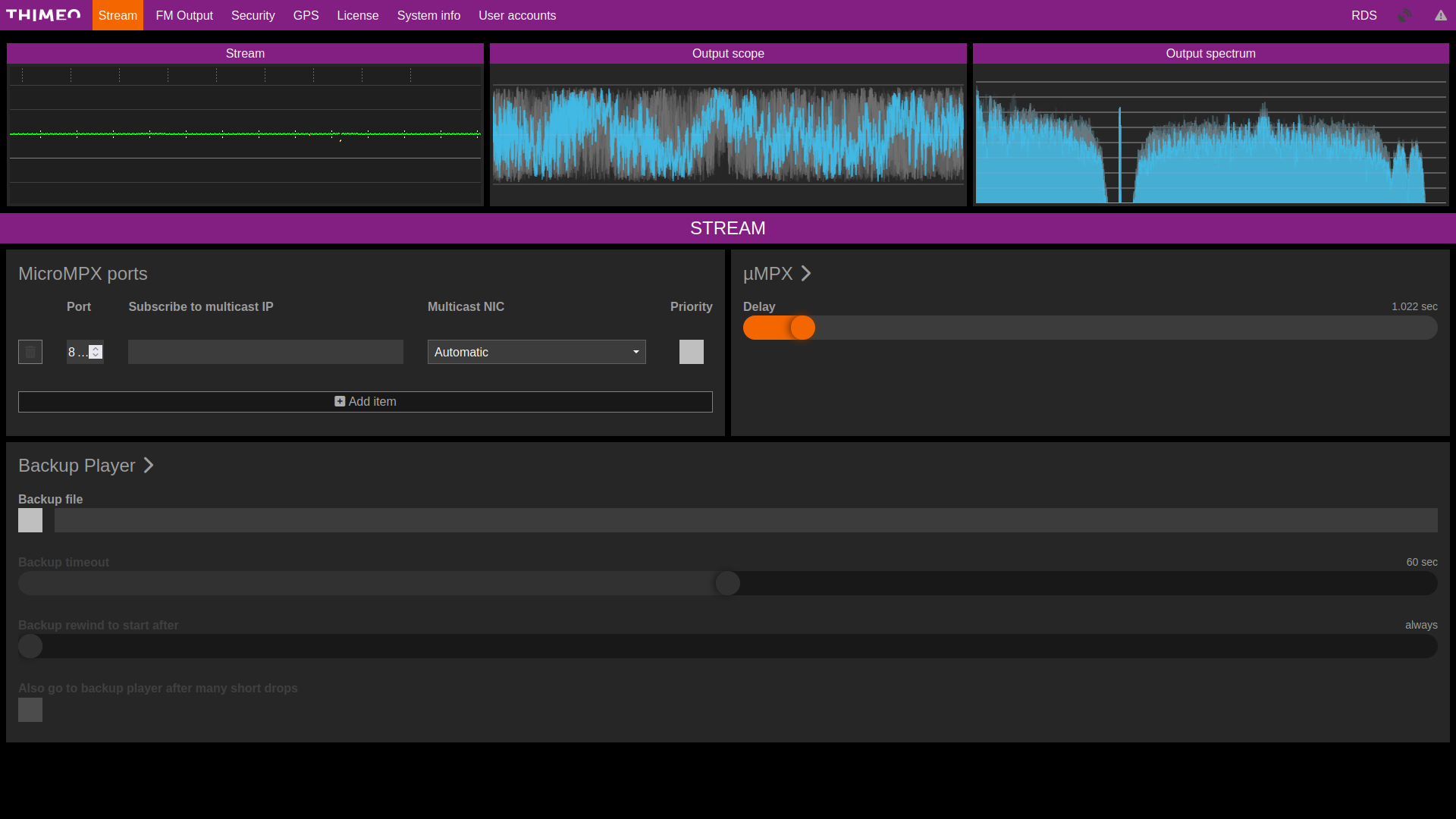Click the satellite dish status icon
Image resolution: width=1456 pixels, height=819 pixels.
click(1404, 15)
